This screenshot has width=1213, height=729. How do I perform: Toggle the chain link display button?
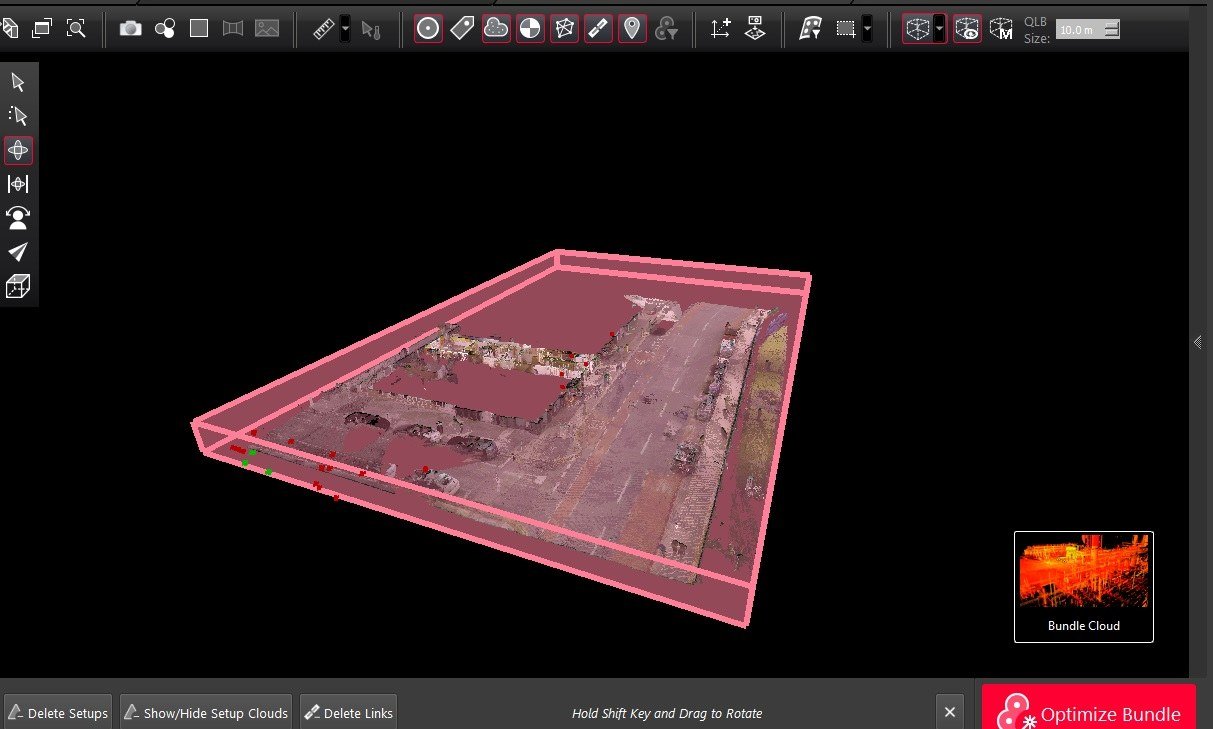click(598, 29)
